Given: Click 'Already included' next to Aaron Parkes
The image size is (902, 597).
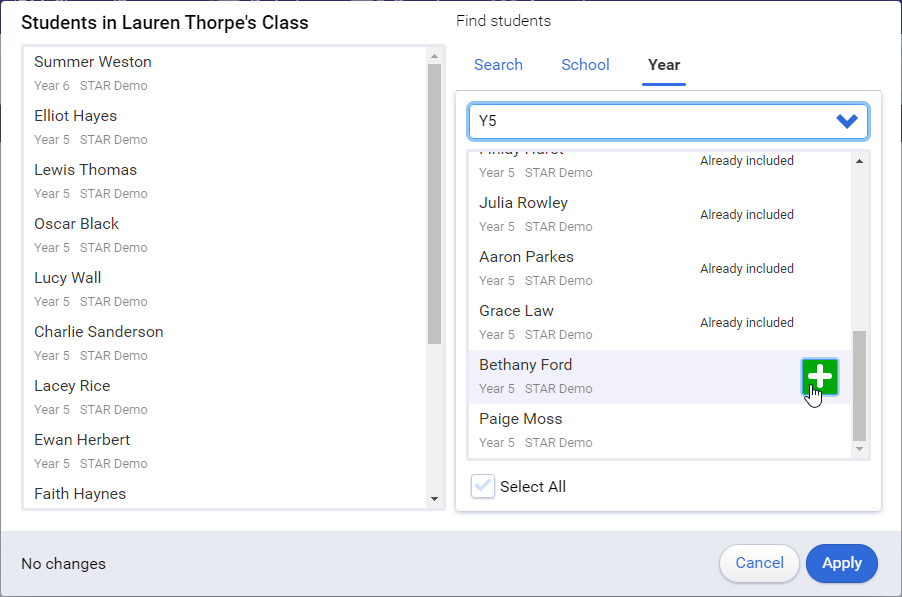Looking at the screenshot, I should pyautogui.click(x=747, y=269).
